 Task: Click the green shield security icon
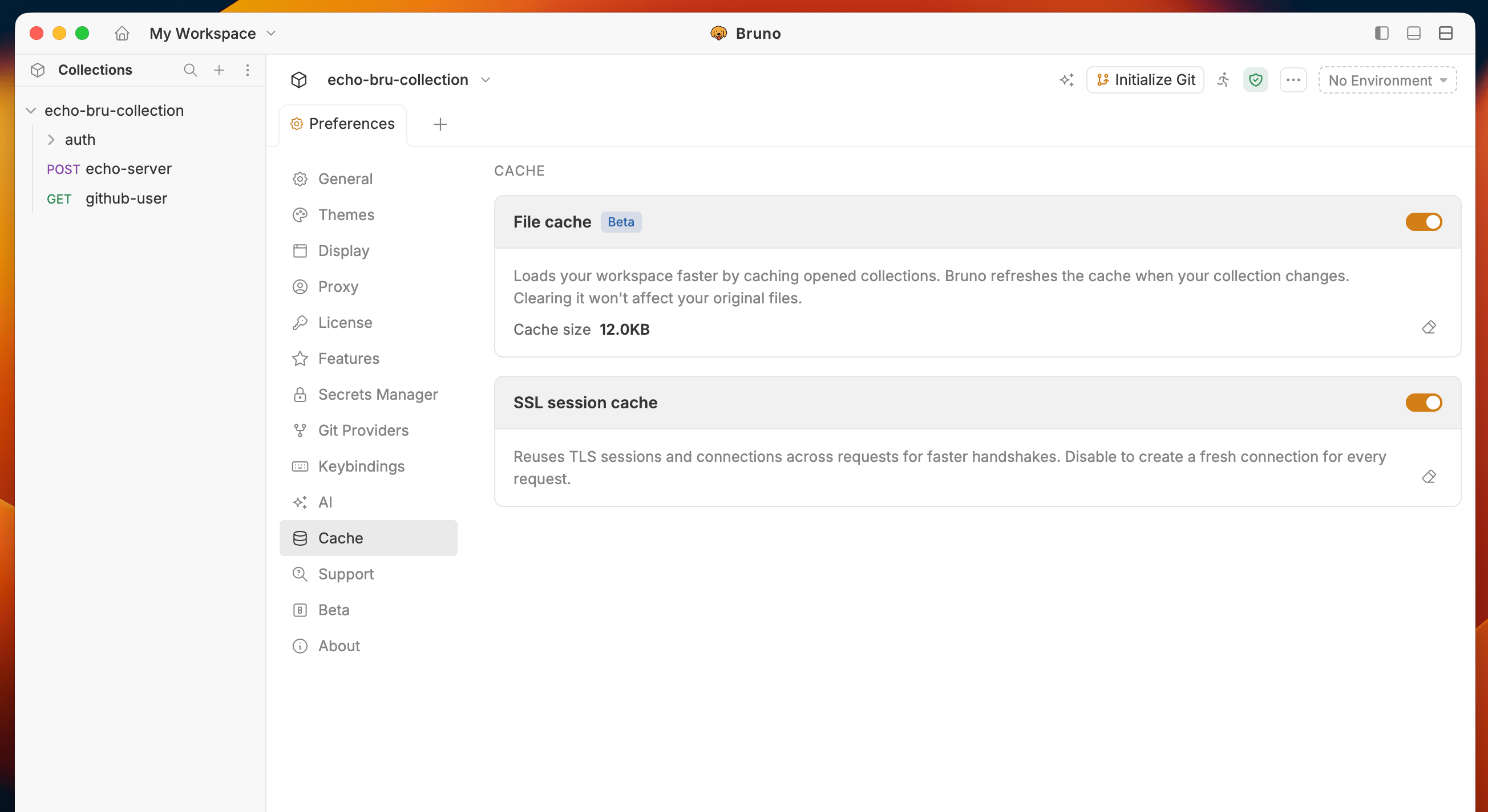[1255, 80]
